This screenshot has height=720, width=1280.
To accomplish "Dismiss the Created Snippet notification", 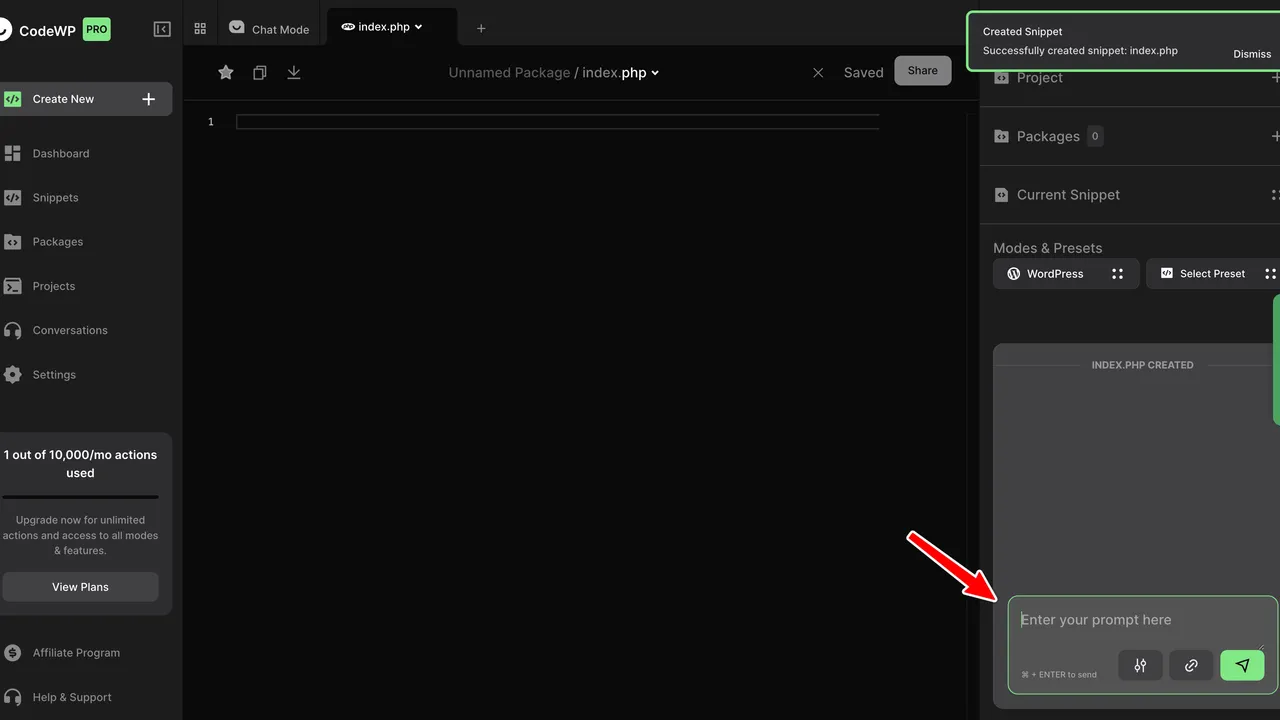I will (1252, 54).
